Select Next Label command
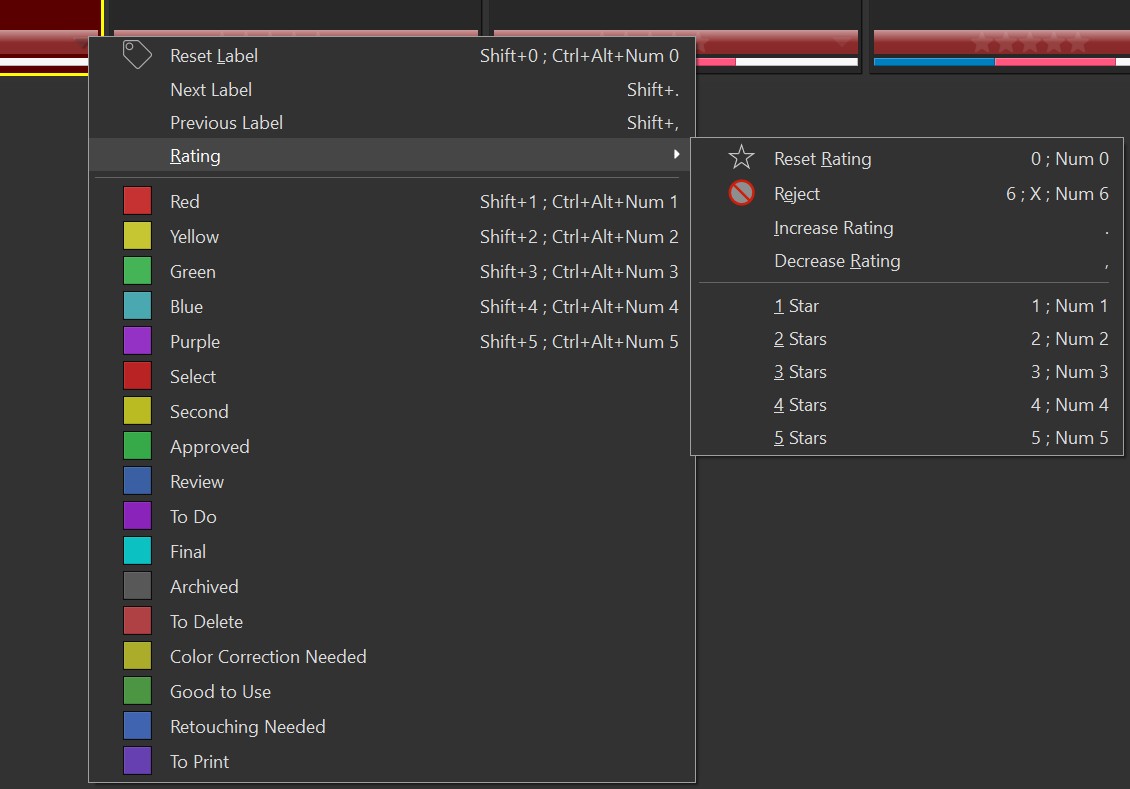This screenshot has height=789, width=1130. 391,89
